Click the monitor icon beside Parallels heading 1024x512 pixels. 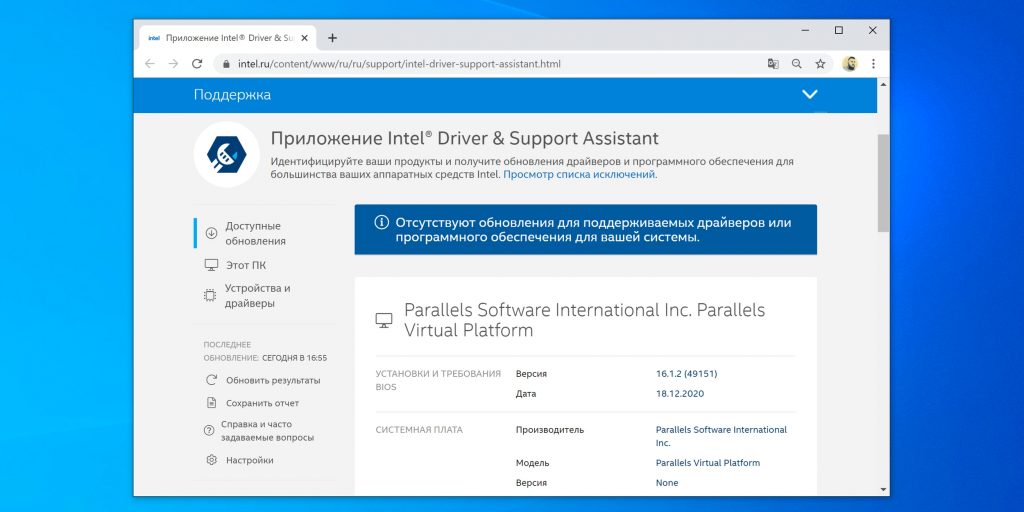(x=384, y=320)
